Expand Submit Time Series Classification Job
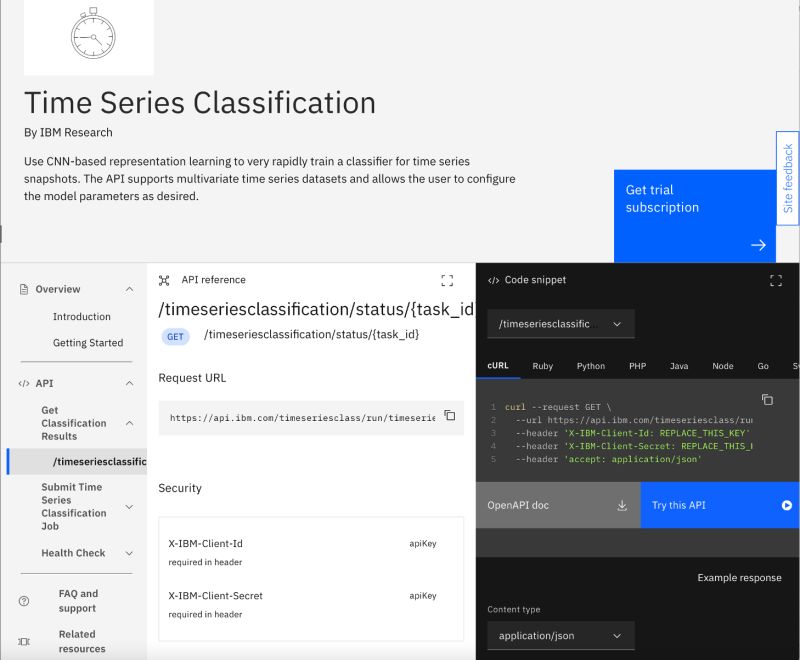800x660 pixels. (x=130, y=506)
